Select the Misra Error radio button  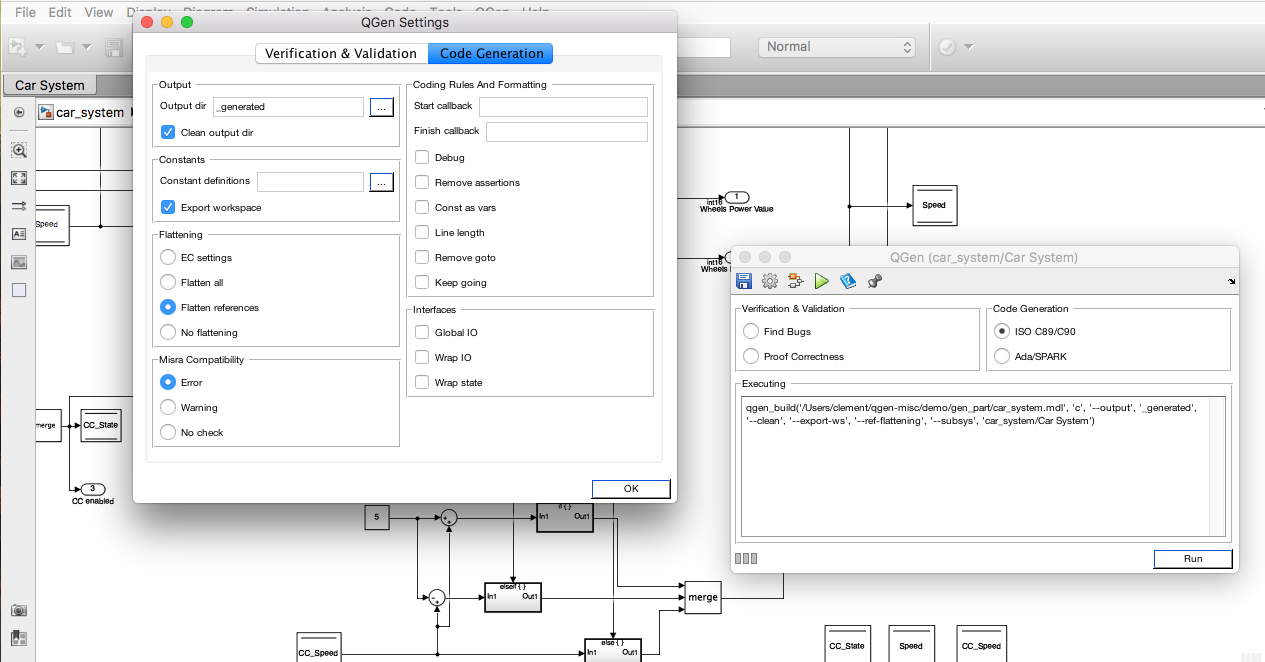(x=168, y=383)
